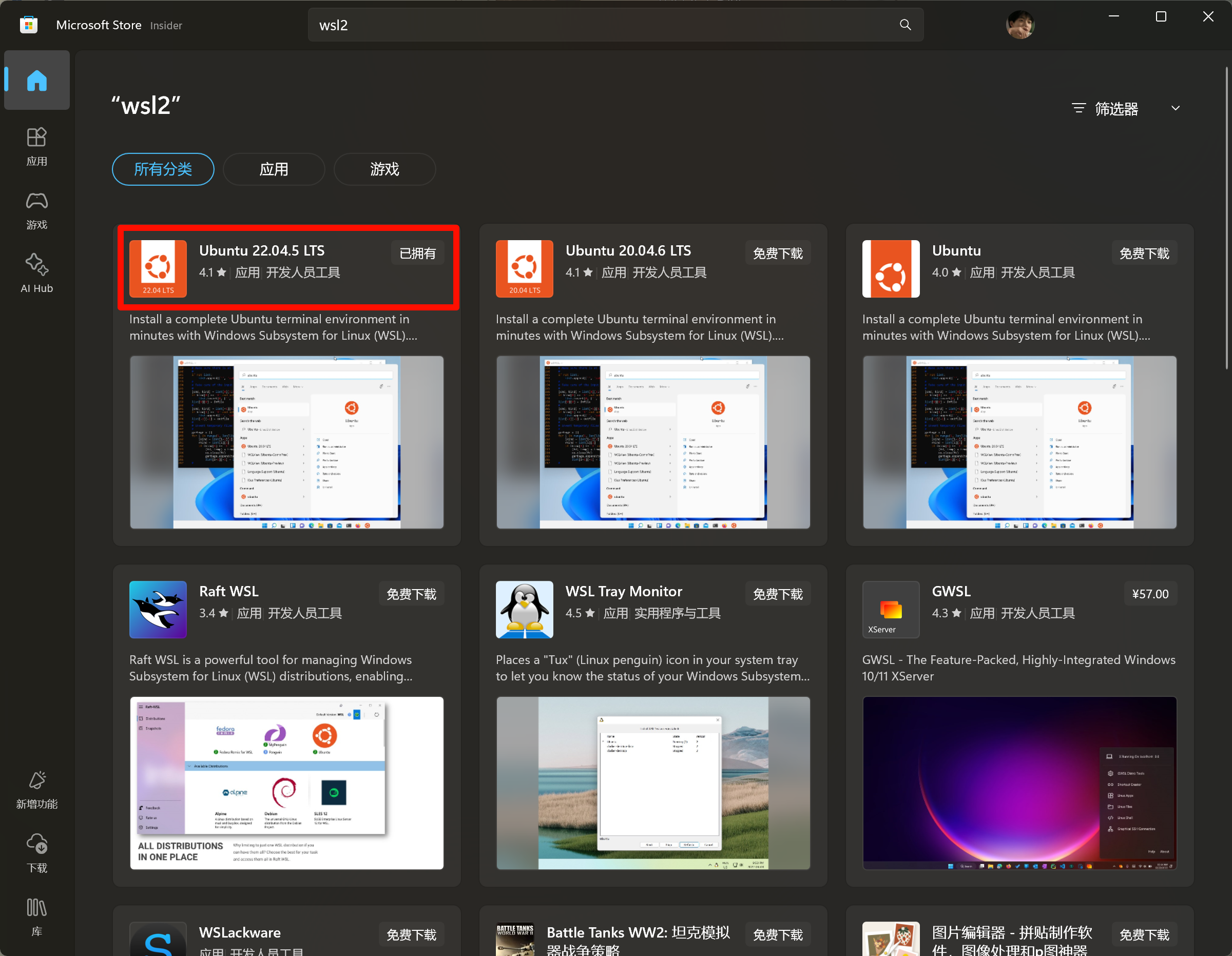This screenshot has width=1232, height=956.
Task: Open the GWSL screenshot thumbnail
Action: tap(1019, 783)
